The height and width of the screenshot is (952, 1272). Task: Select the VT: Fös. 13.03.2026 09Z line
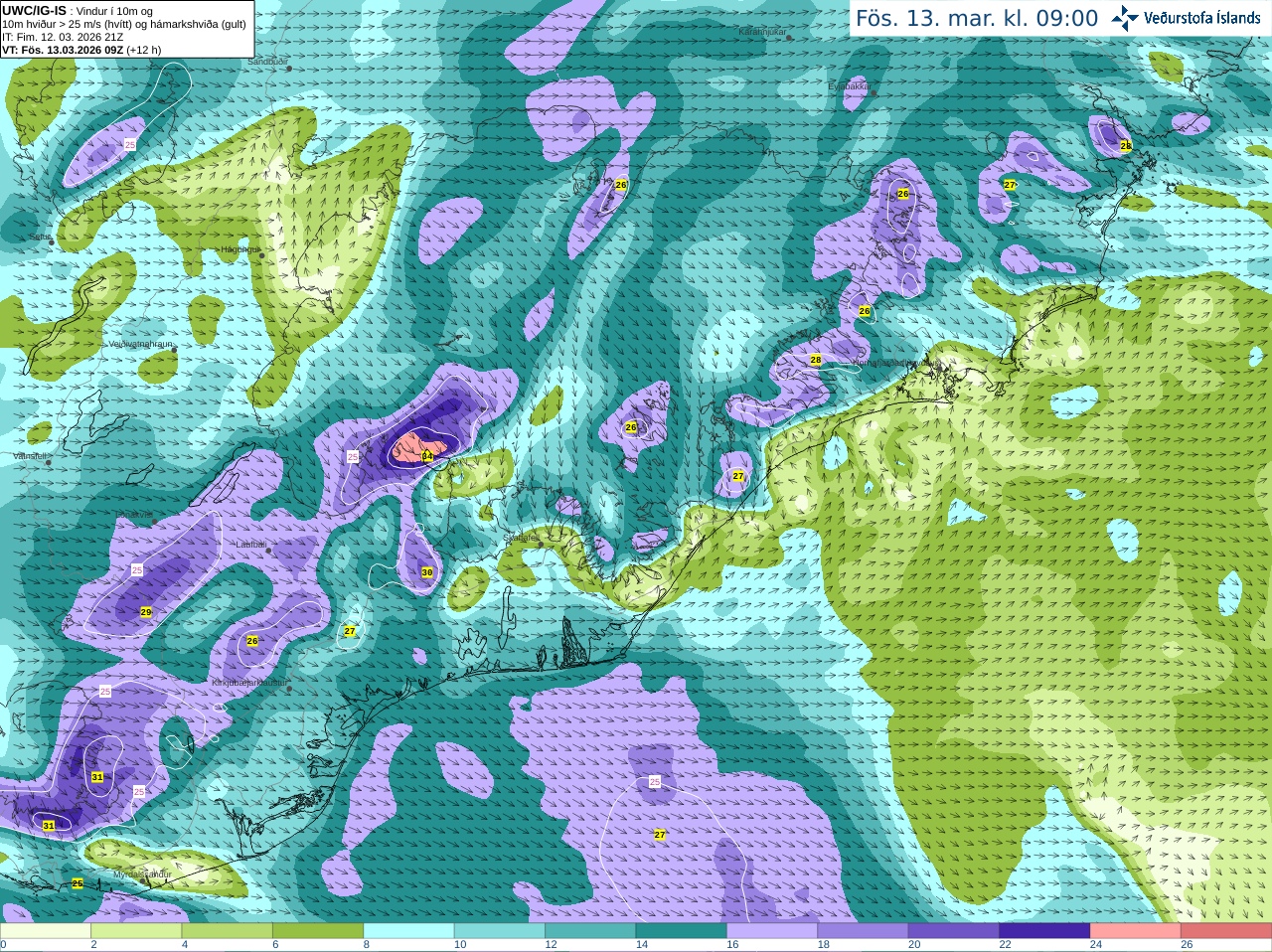[x=81, y=50]
